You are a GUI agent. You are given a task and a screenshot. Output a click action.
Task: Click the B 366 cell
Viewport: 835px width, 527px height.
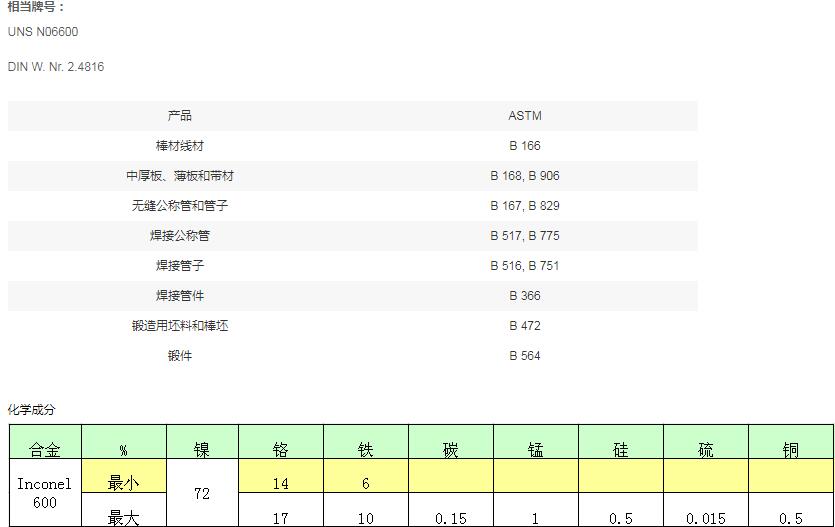tap(525, 295)
